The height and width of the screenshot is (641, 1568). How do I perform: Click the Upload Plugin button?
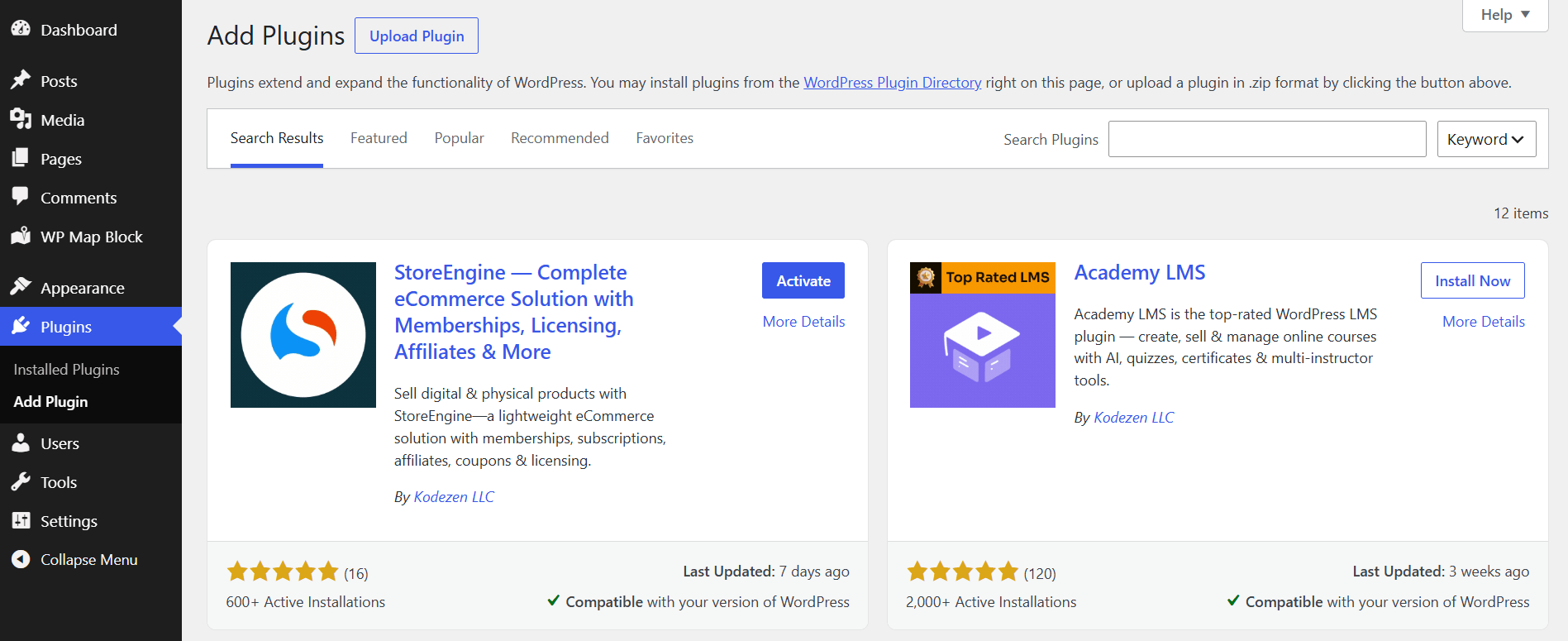417,36
